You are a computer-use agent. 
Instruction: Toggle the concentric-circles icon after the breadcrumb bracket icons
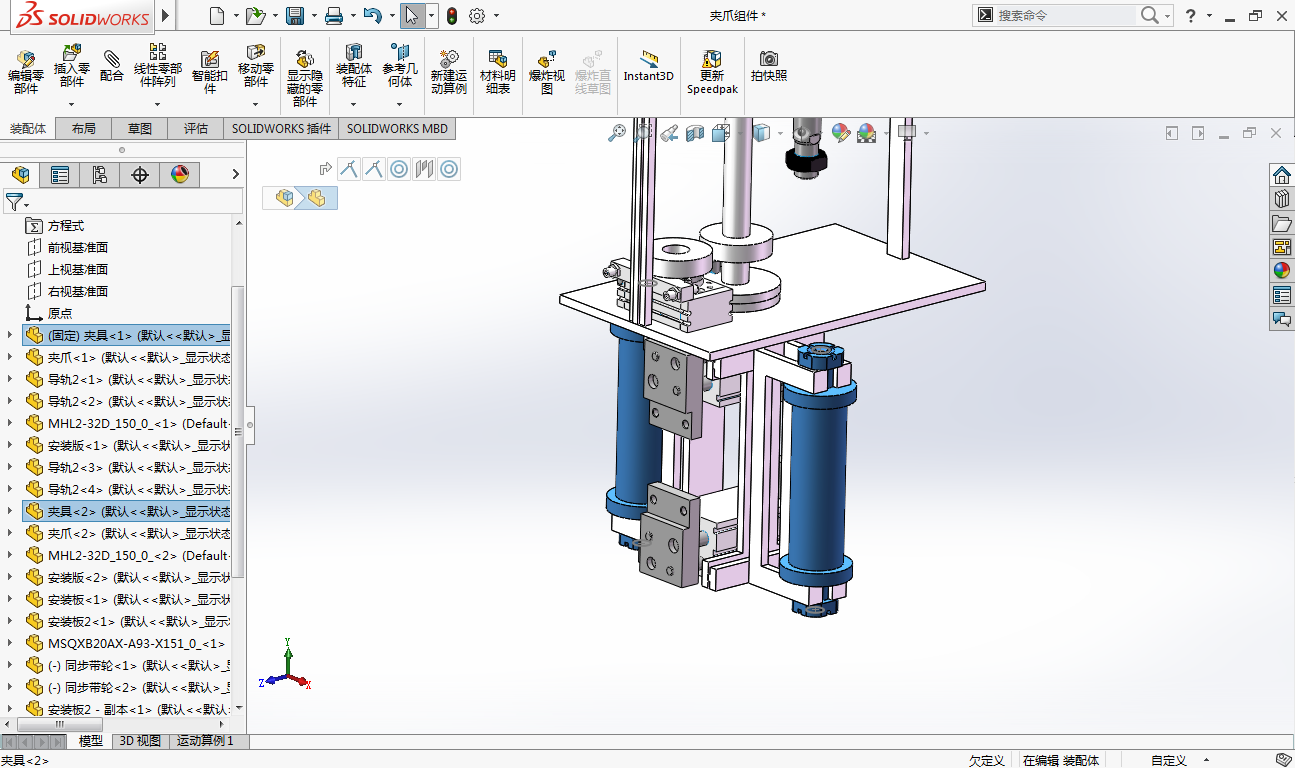[x=399, y=169]
